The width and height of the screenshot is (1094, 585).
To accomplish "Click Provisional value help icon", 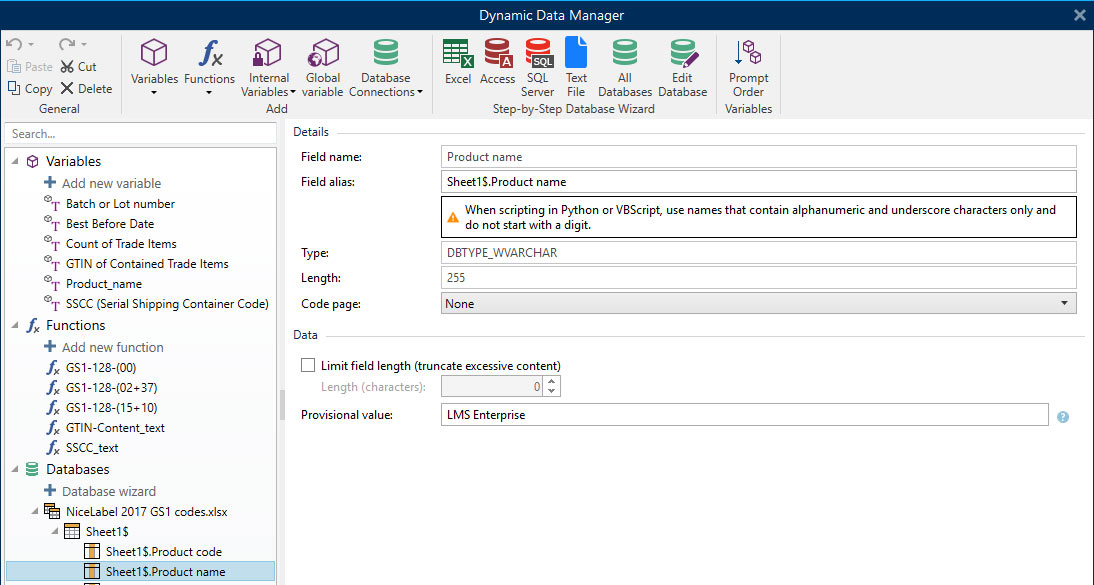I will [x=1063, y=417].
